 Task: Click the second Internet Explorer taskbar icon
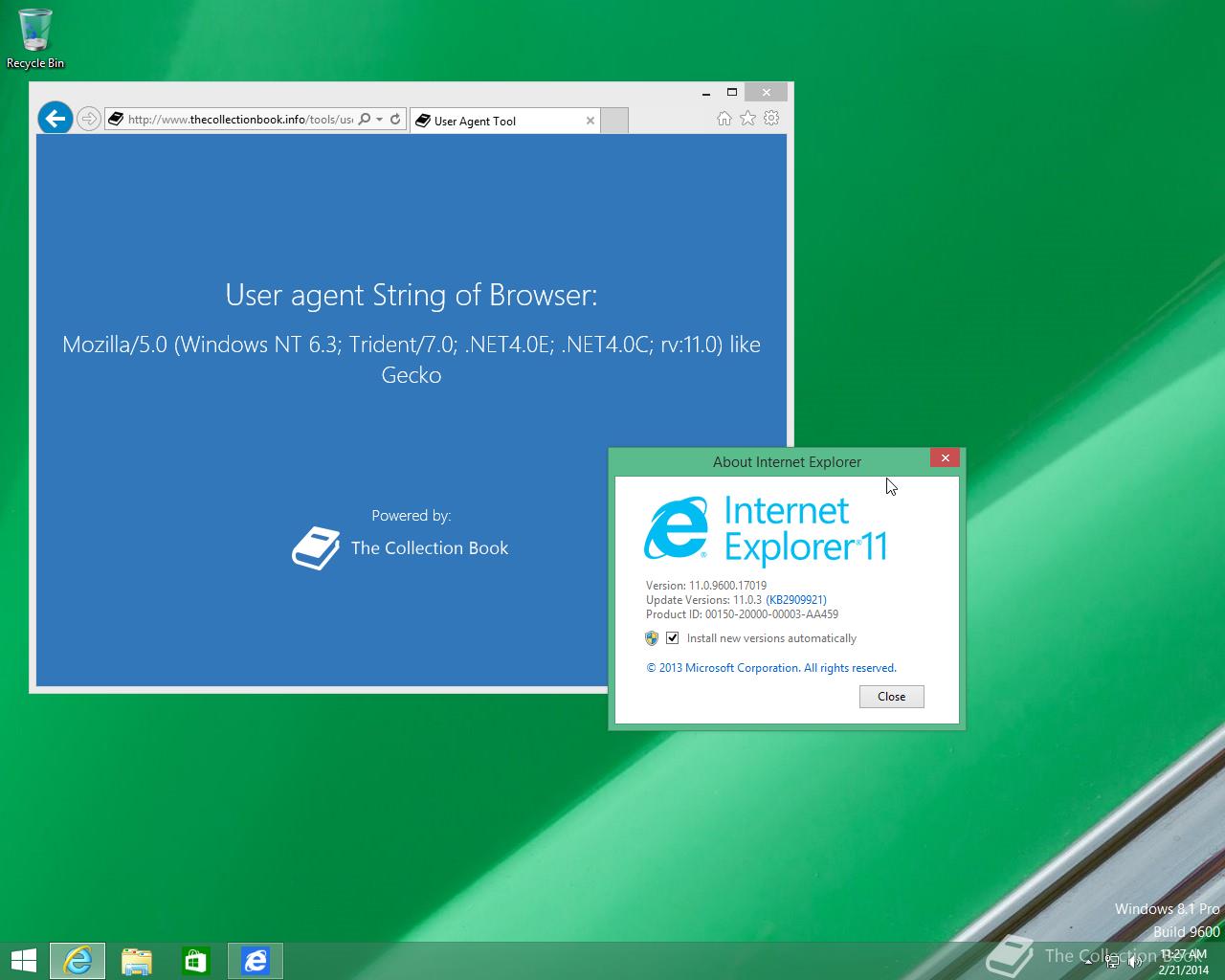coord(256,961)
